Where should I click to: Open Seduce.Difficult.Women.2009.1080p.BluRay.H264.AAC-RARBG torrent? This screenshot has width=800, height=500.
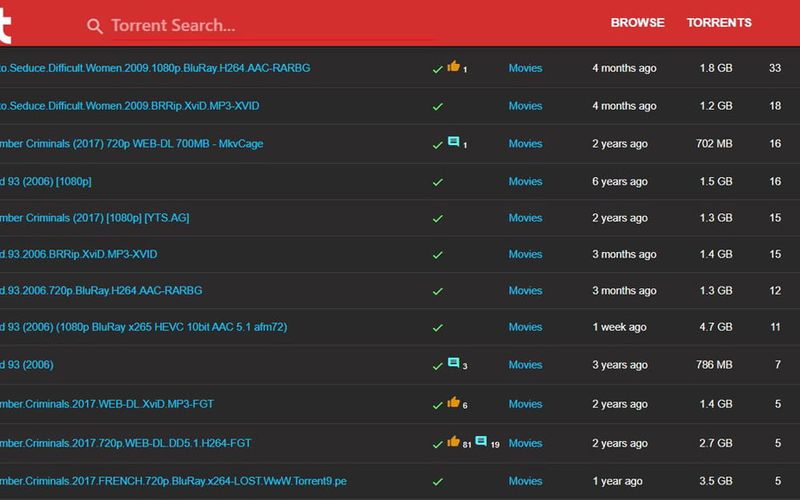click(x=155, y=68)
